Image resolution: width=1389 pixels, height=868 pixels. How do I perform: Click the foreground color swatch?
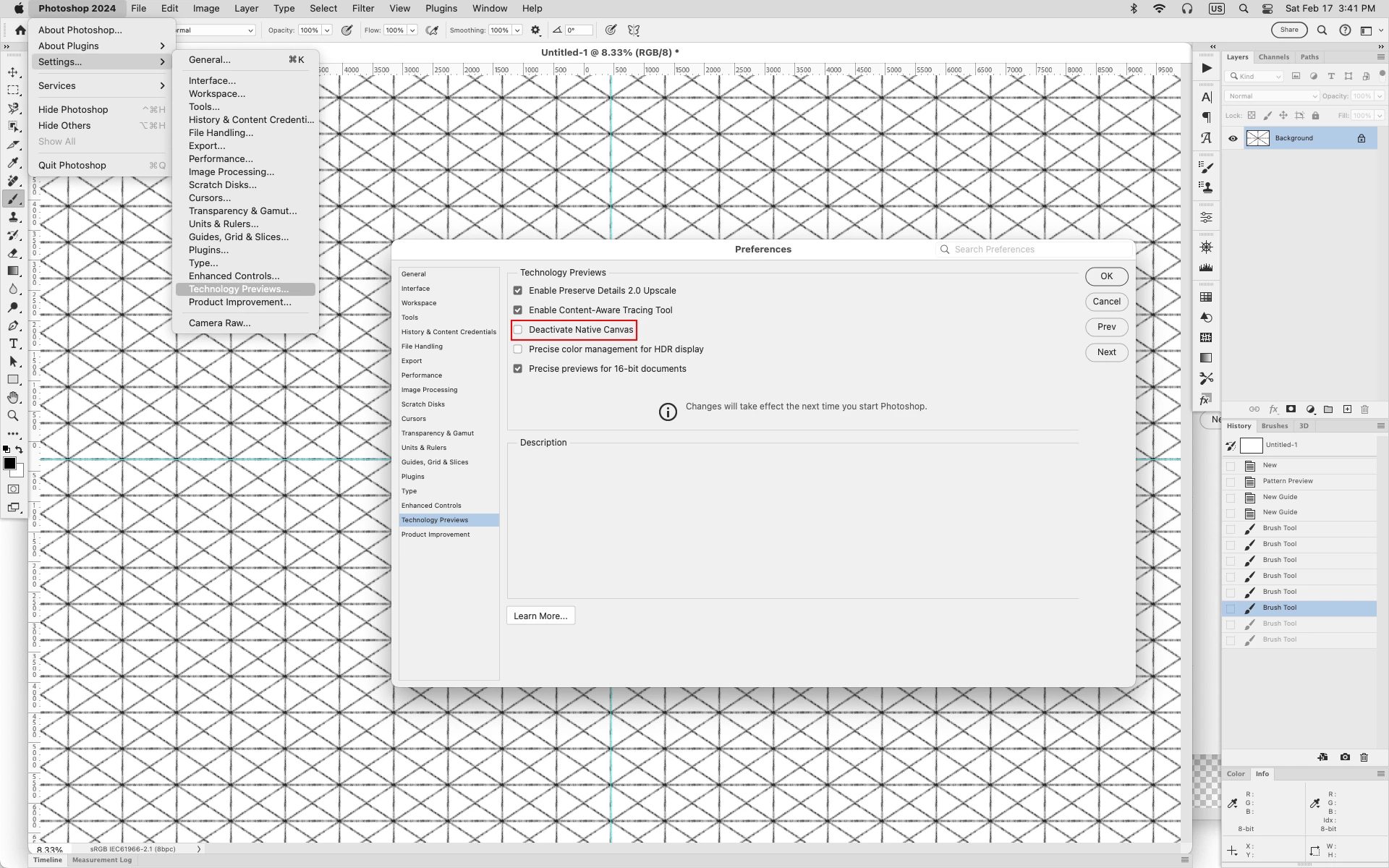pyautogui.click(x=9, y=464)
